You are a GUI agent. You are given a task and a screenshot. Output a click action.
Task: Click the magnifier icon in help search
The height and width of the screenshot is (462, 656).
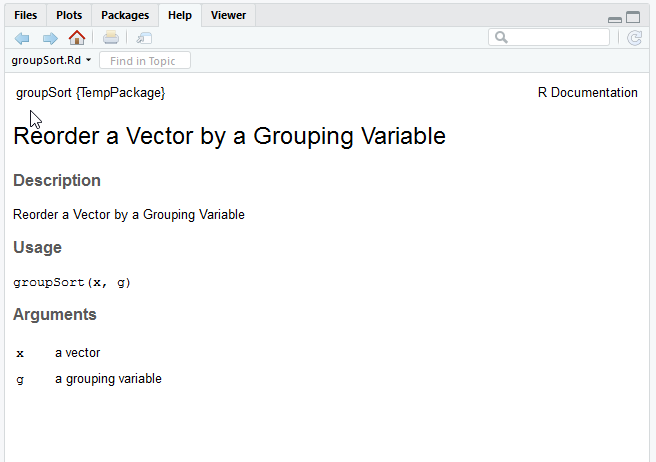[x=501, y=37]
